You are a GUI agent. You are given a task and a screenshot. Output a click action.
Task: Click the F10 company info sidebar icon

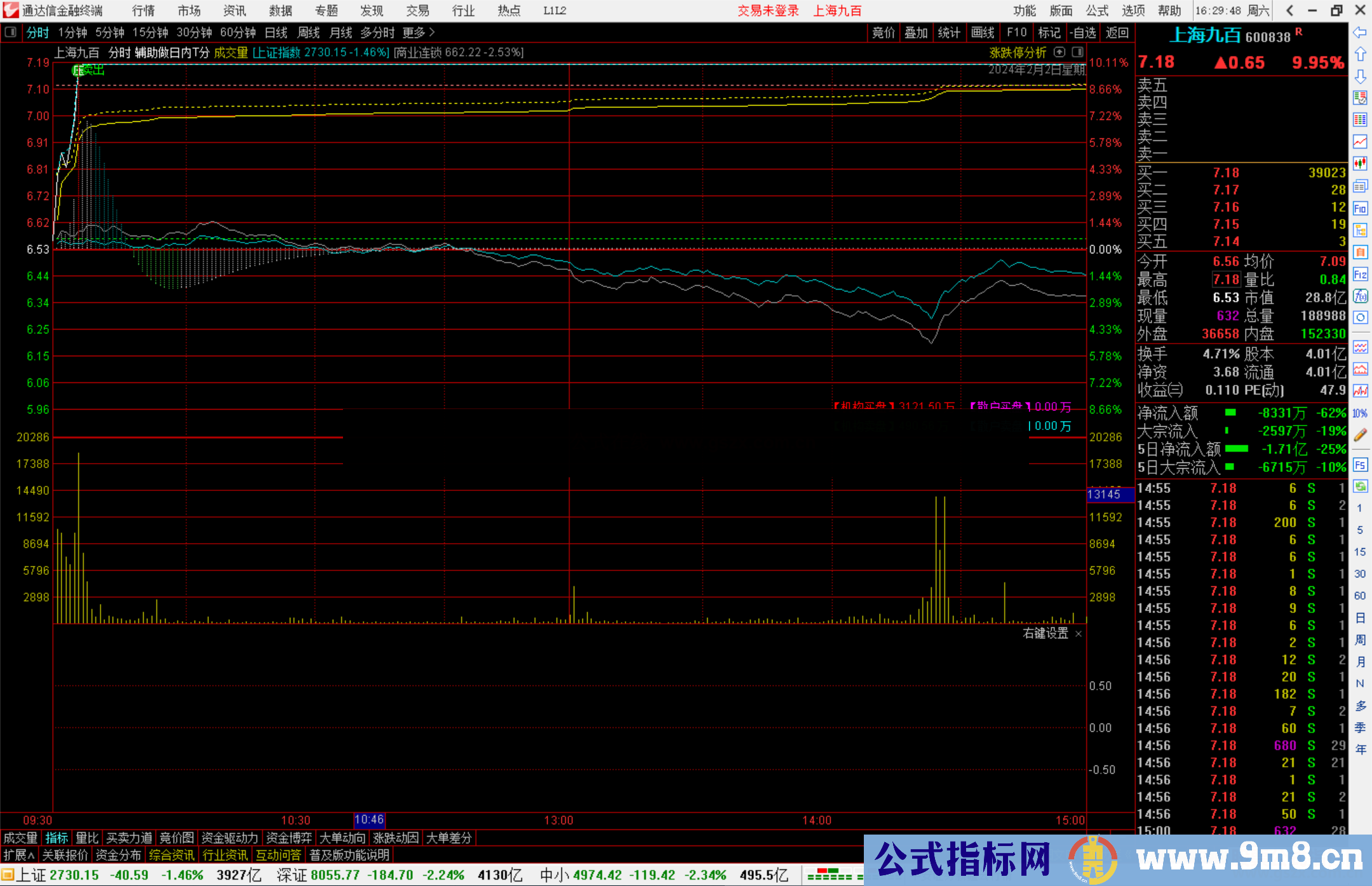(x=1360, y=208)
